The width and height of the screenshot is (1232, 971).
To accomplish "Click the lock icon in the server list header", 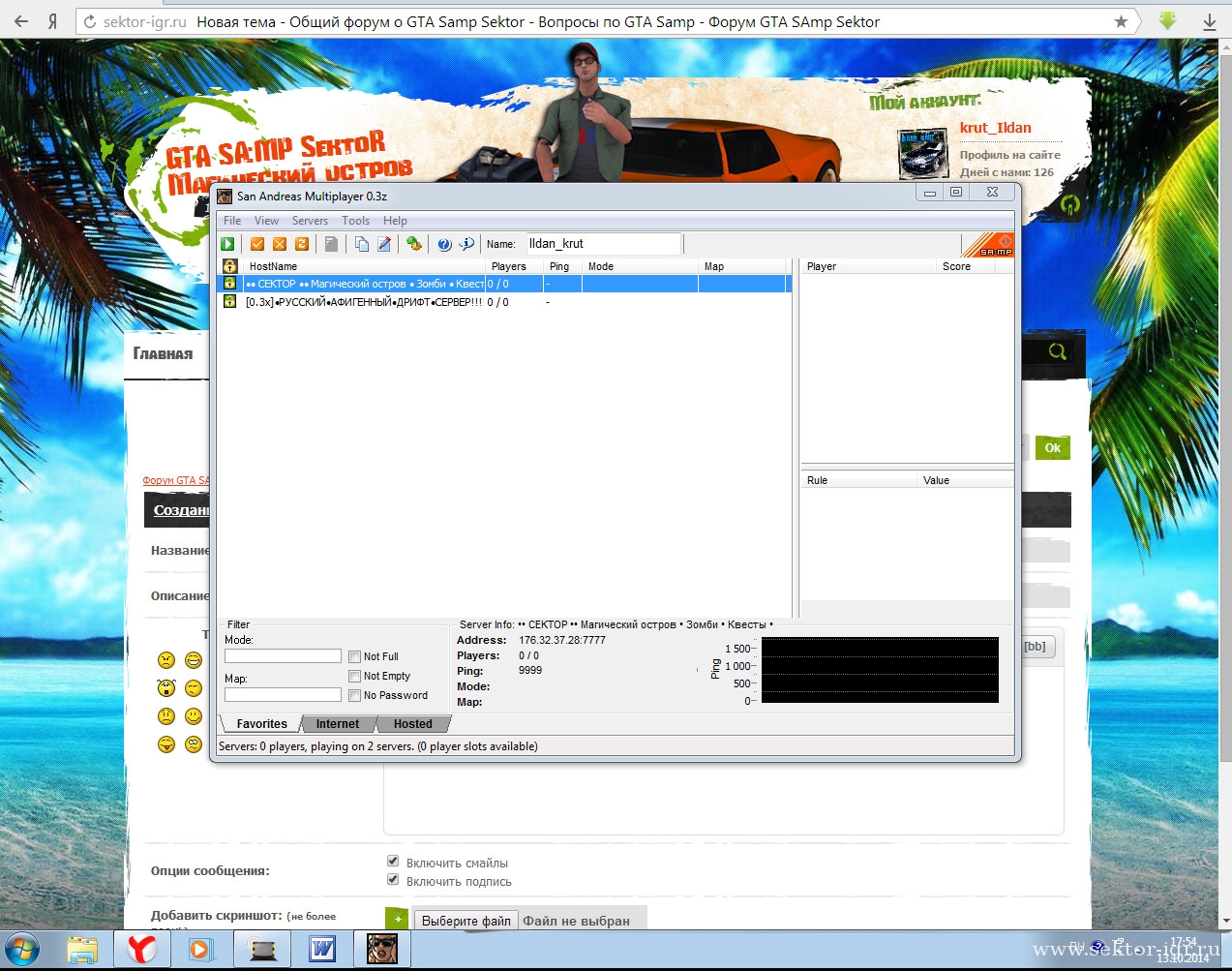I will pyautogui.click(x=229, y=266).
